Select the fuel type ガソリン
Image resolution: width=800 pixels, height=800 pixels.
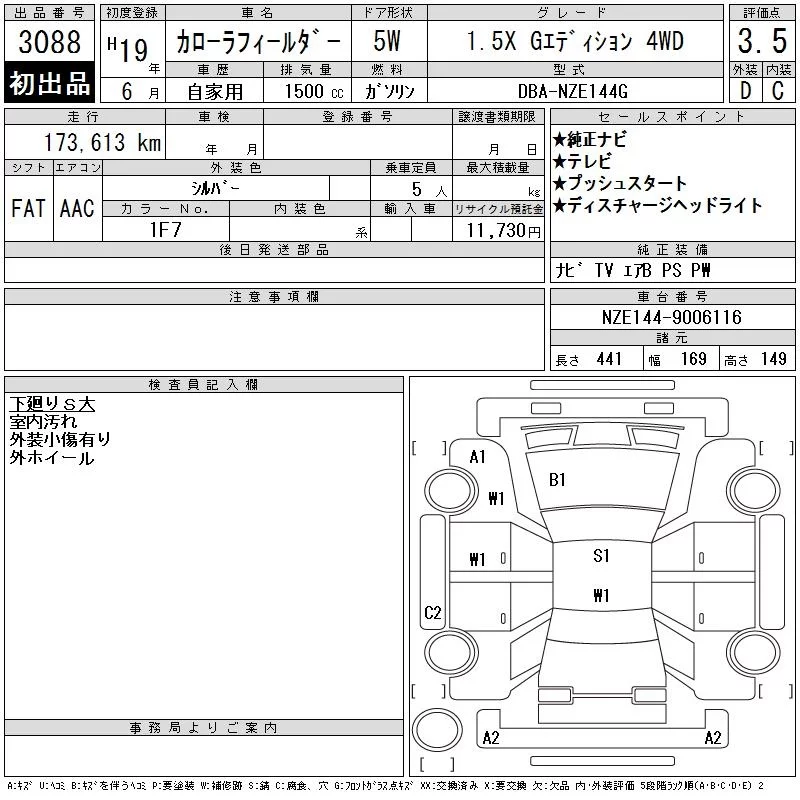[x=389, y=91]
